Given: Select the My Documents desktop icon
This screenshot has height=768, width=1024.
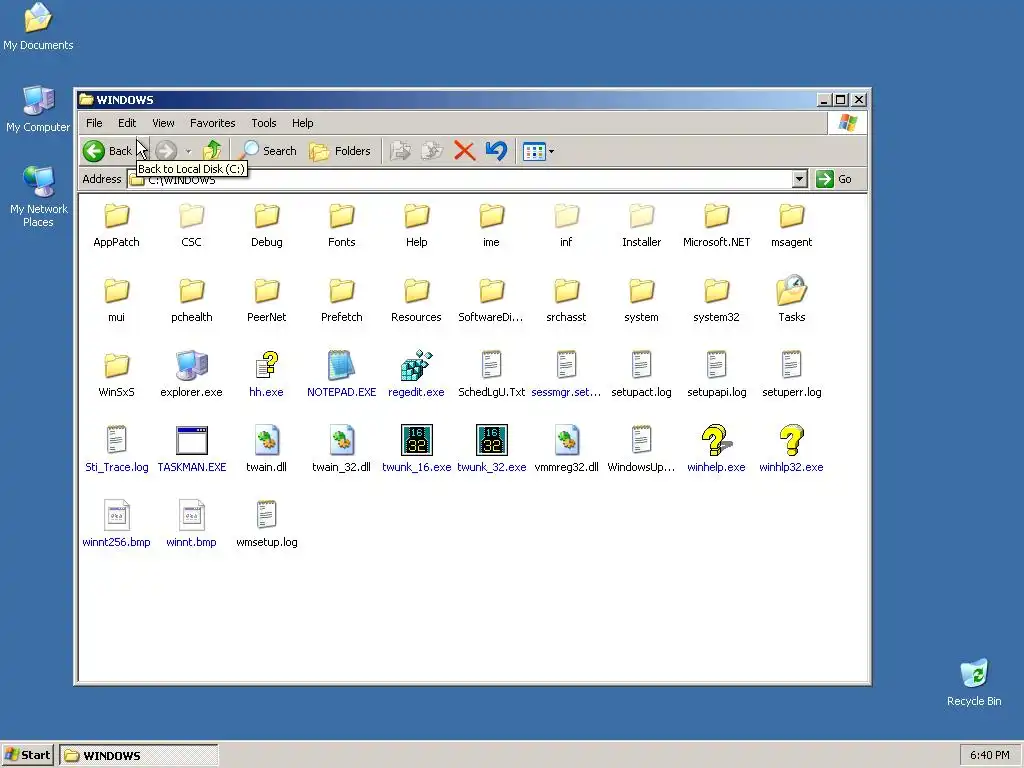Looking at the screenshot, I should pyautogui.click(x=38, y=27).
